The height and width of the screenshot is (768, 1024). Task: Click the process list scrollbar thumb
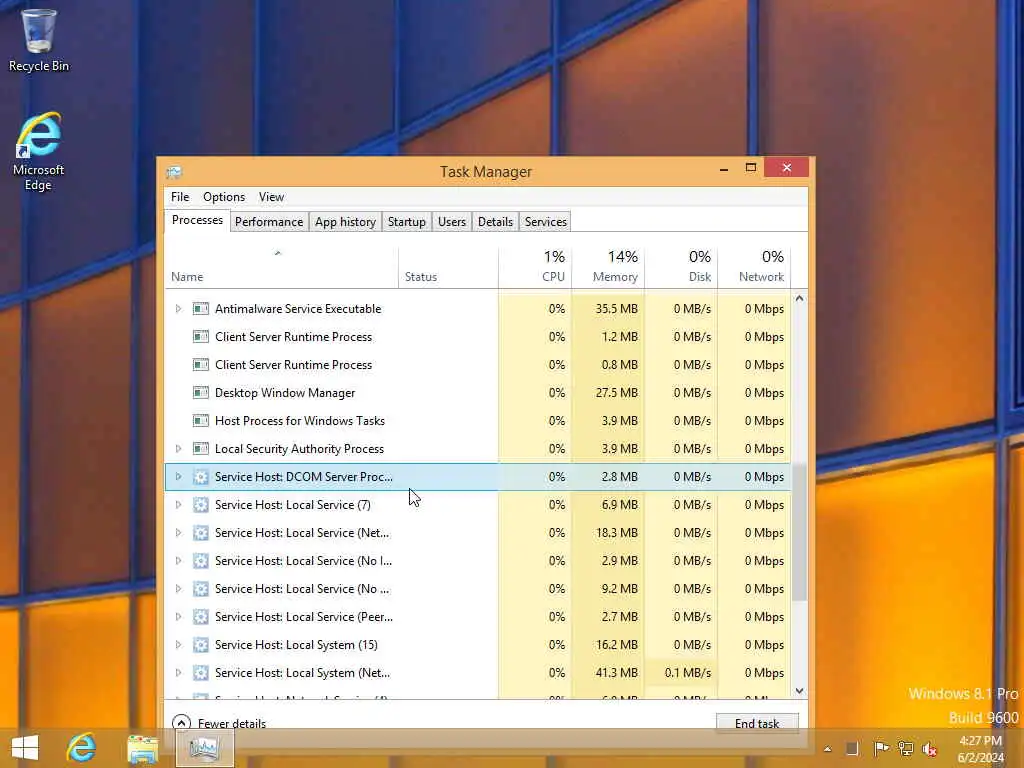point(799,532)
